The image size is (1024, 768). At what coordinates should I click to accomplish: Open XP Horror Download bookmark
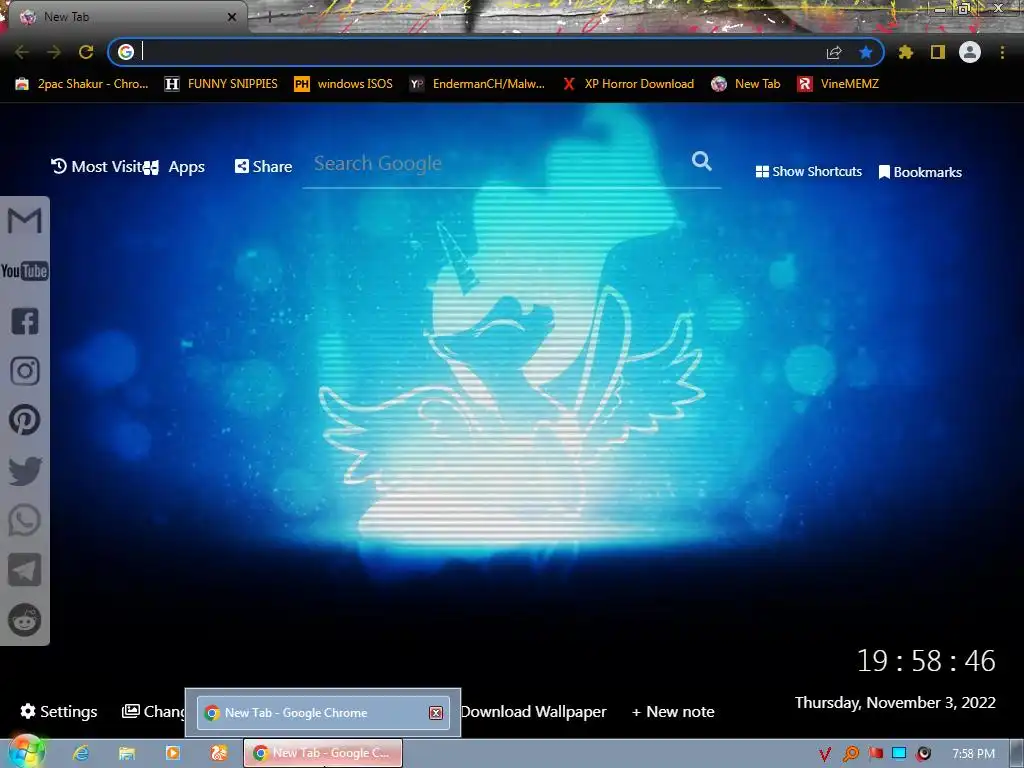628,84
